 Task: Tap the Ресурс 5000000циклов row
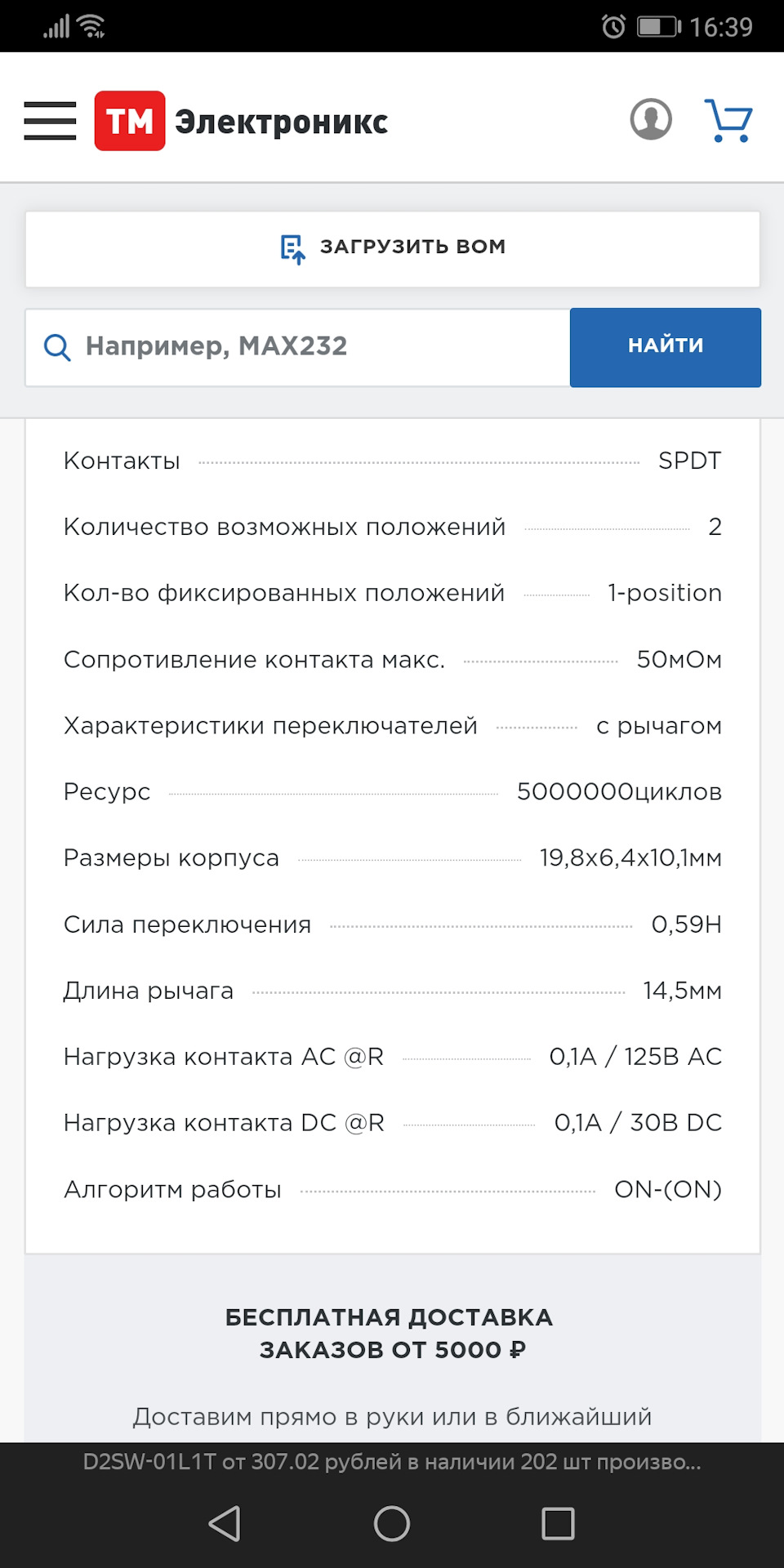pos(392,792)
